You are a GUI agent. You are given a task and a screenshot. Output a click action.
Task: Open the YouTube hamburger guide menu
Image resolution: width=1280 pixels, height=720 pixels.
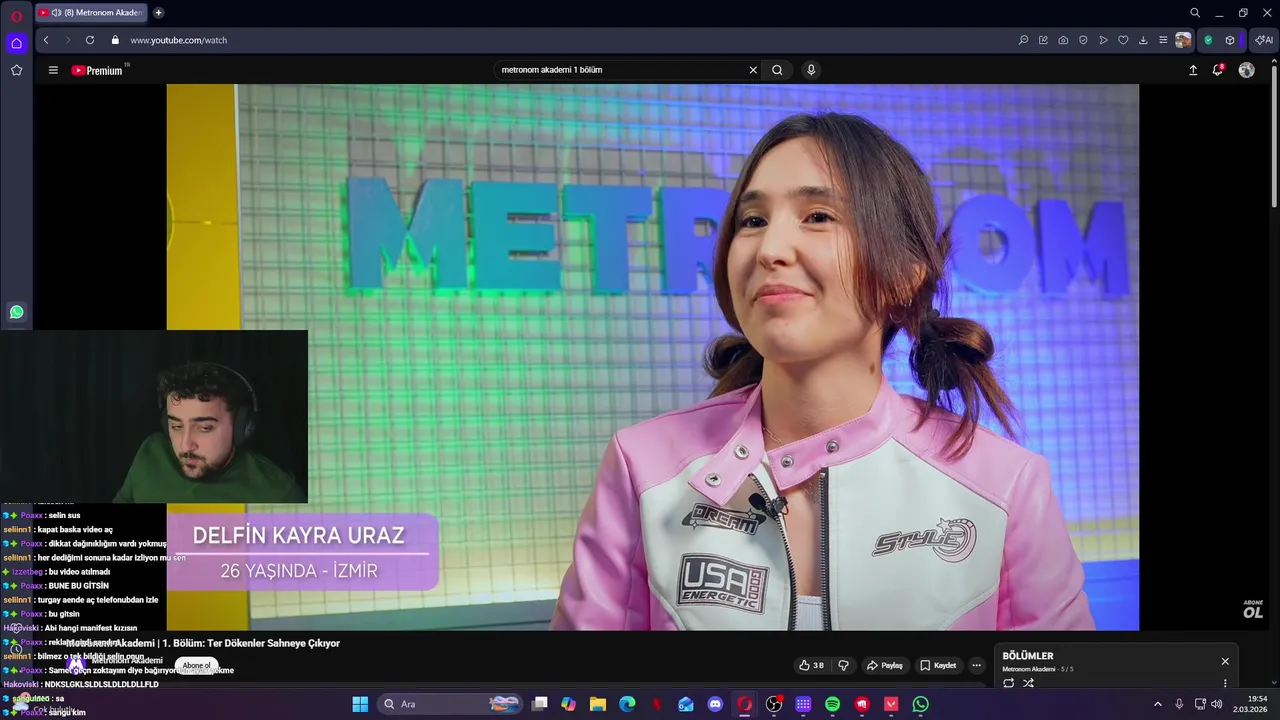point(53,70)
